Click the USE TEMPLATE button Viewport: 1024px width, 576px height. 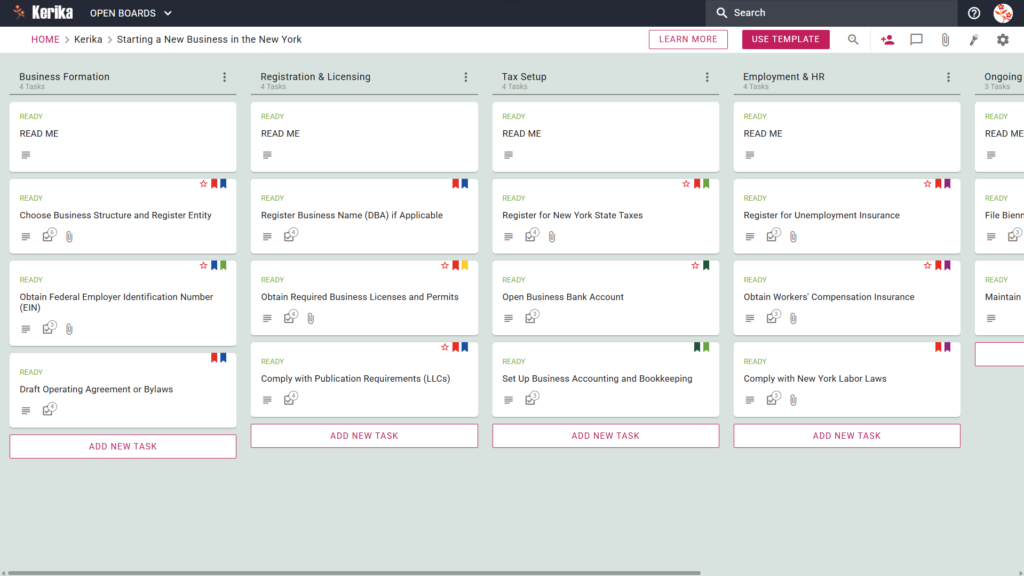[x=786, y=39]
